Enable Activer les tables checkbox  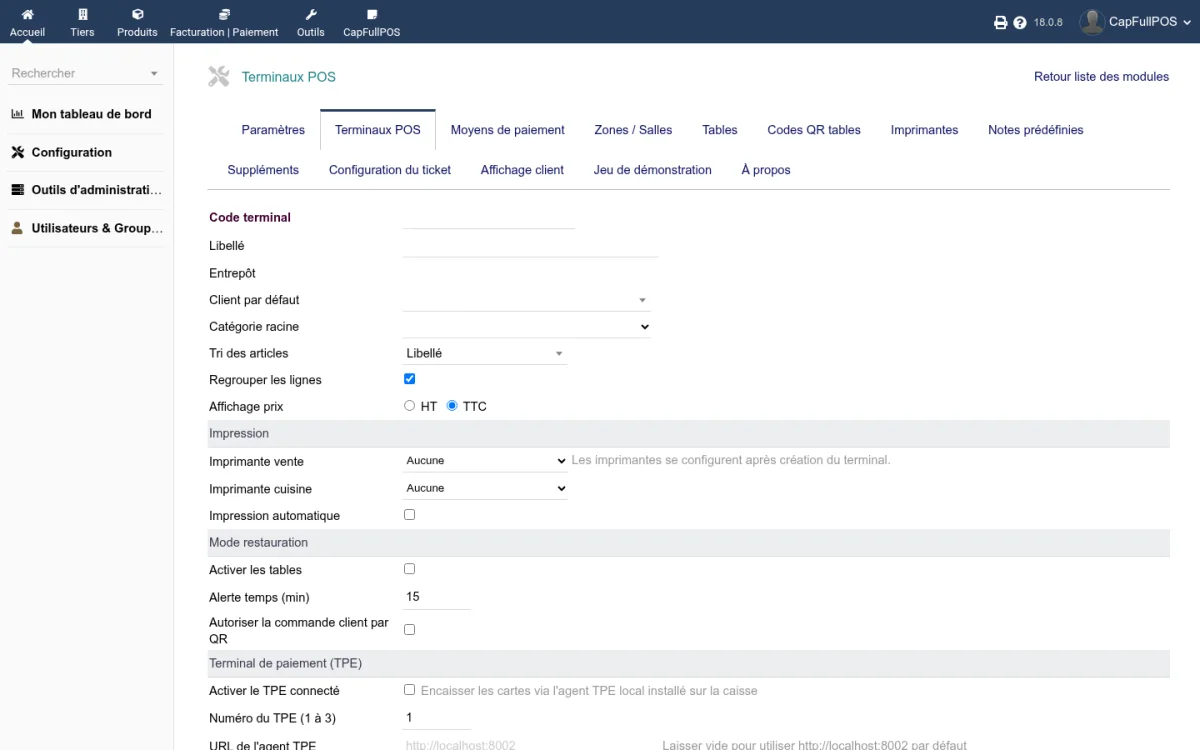(409, 569)
